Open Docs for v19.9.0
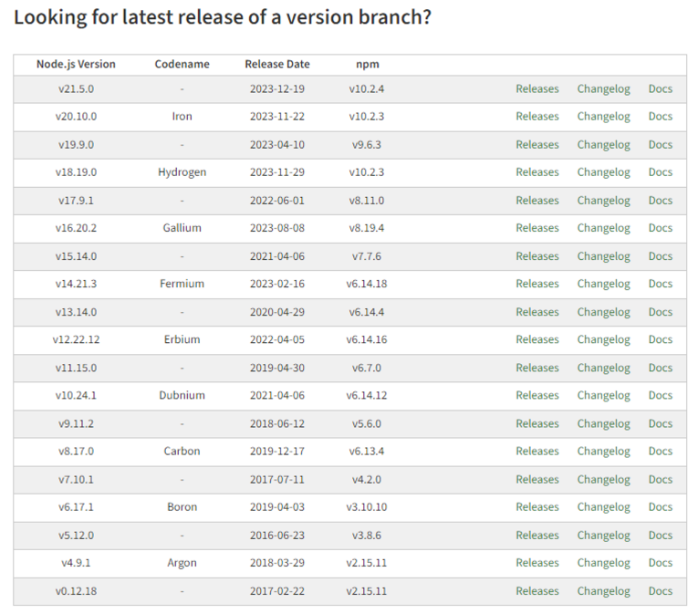Image resolution: width=697 pixels, height=612 pixels. coord(660,145)
